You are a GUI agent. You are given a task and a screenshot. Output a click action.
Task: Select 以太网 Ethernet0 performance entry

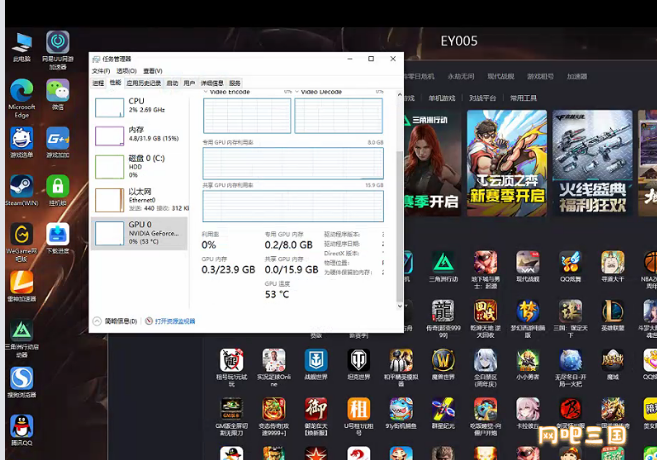pos(139,200)
